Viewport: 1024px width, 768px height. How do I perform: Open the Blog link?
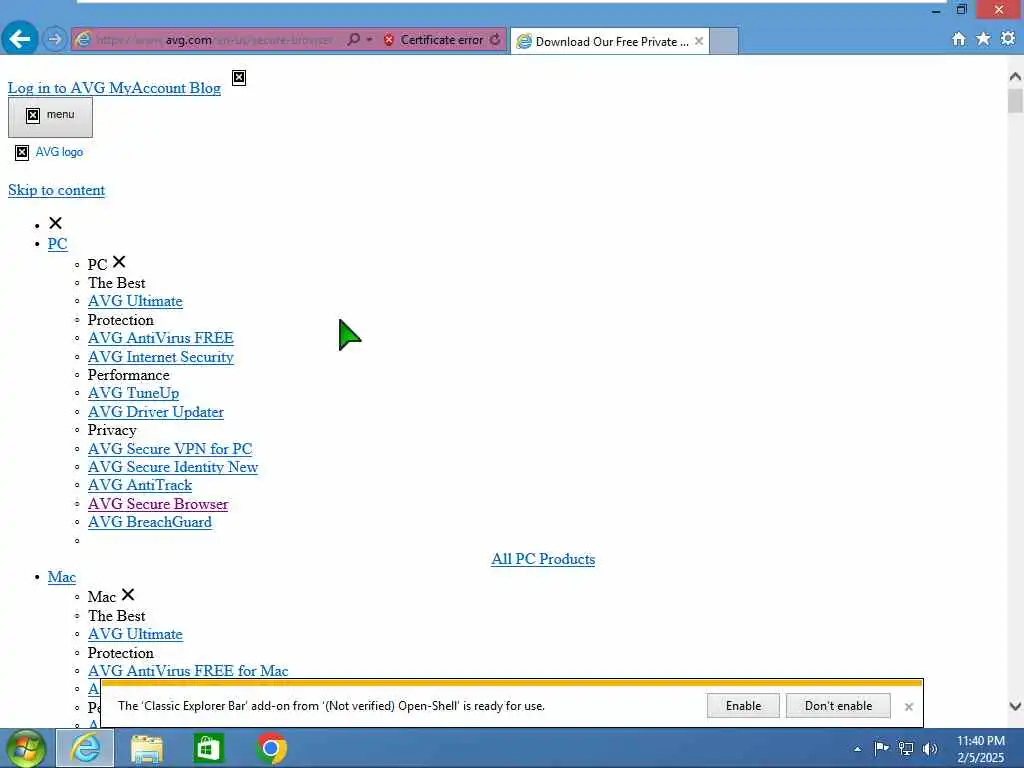[205, 88]
